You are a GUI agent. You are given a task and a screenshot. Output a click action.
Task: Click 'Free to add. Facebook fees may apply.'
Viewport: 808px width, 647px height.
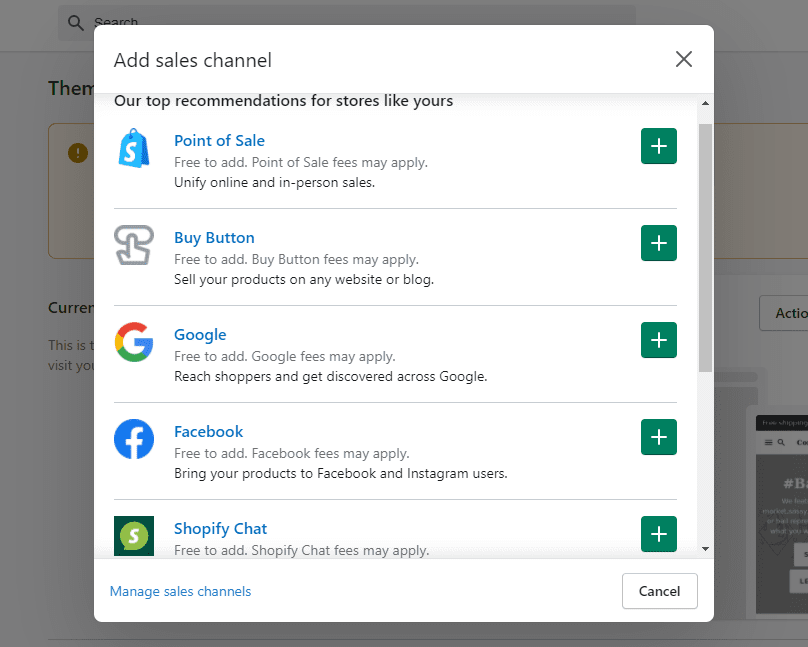point(292,453)
